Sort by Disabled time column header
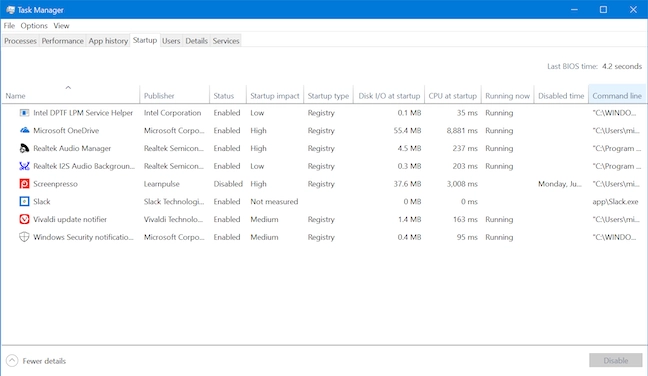Screen dimensions: 648x376 pyautogui.click(x=561, y=95)
